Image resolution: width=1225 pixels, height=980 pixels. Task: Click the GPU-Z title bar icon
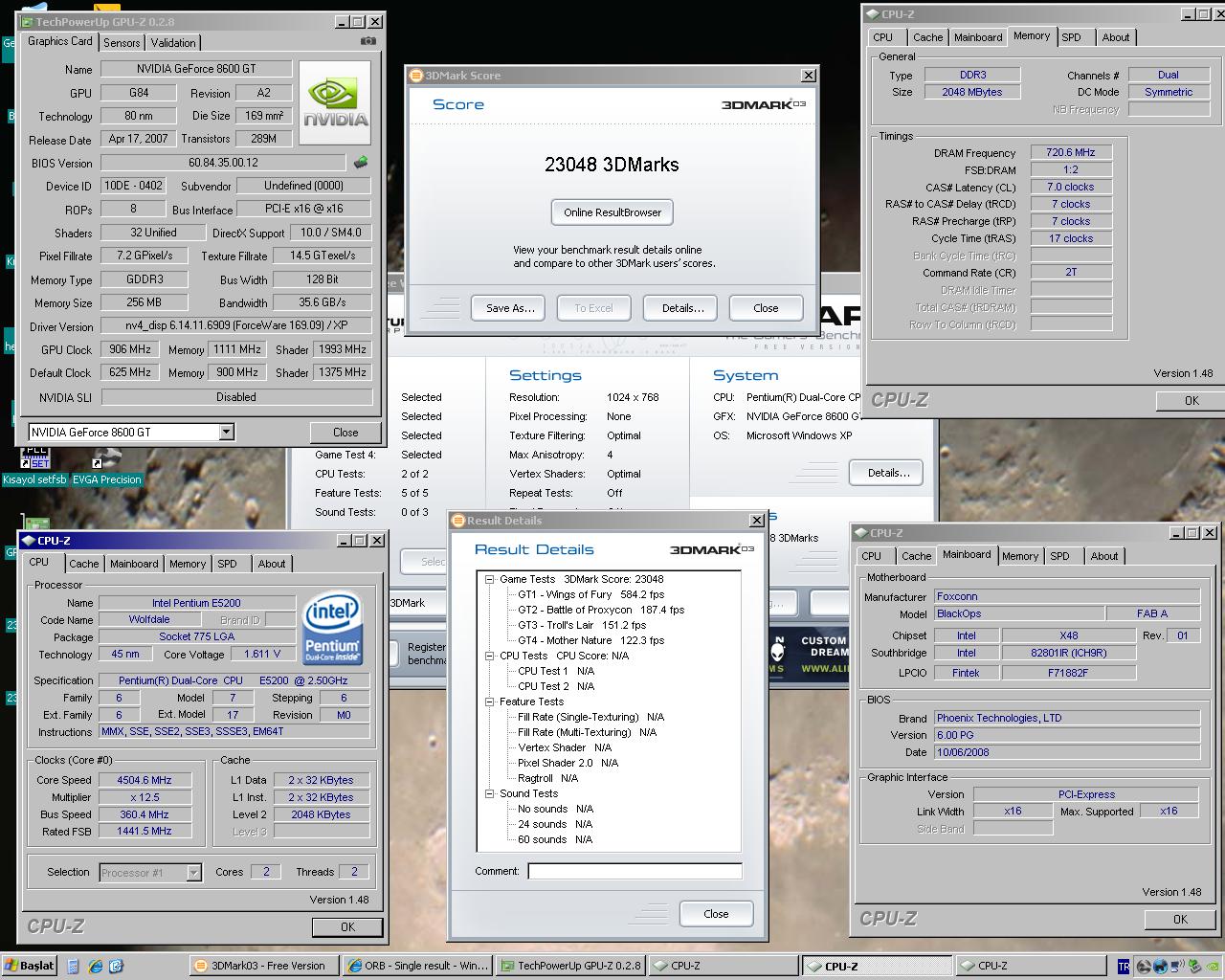click(28, 21)
